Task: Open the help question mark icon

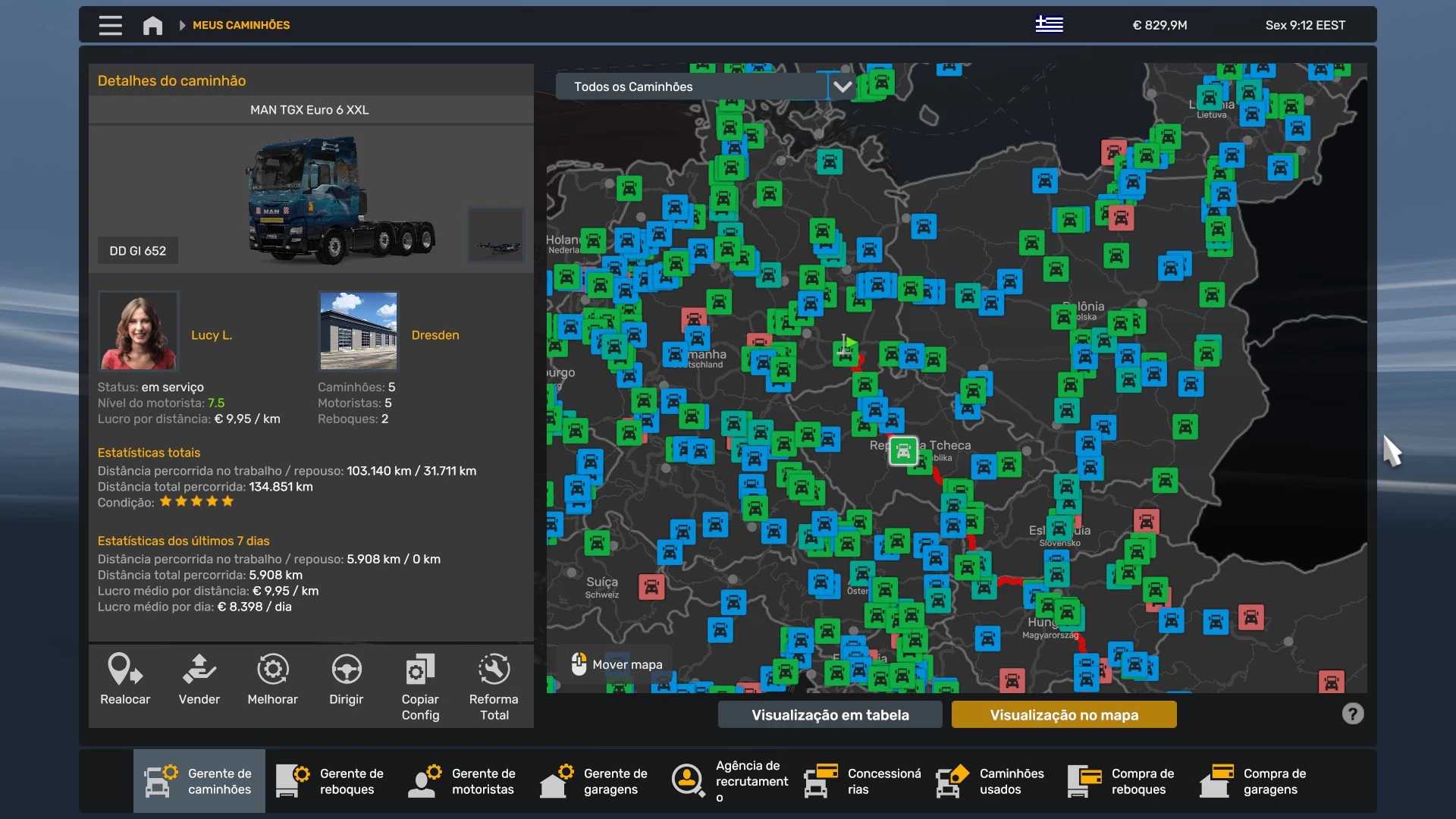Action: point(1352,714)
